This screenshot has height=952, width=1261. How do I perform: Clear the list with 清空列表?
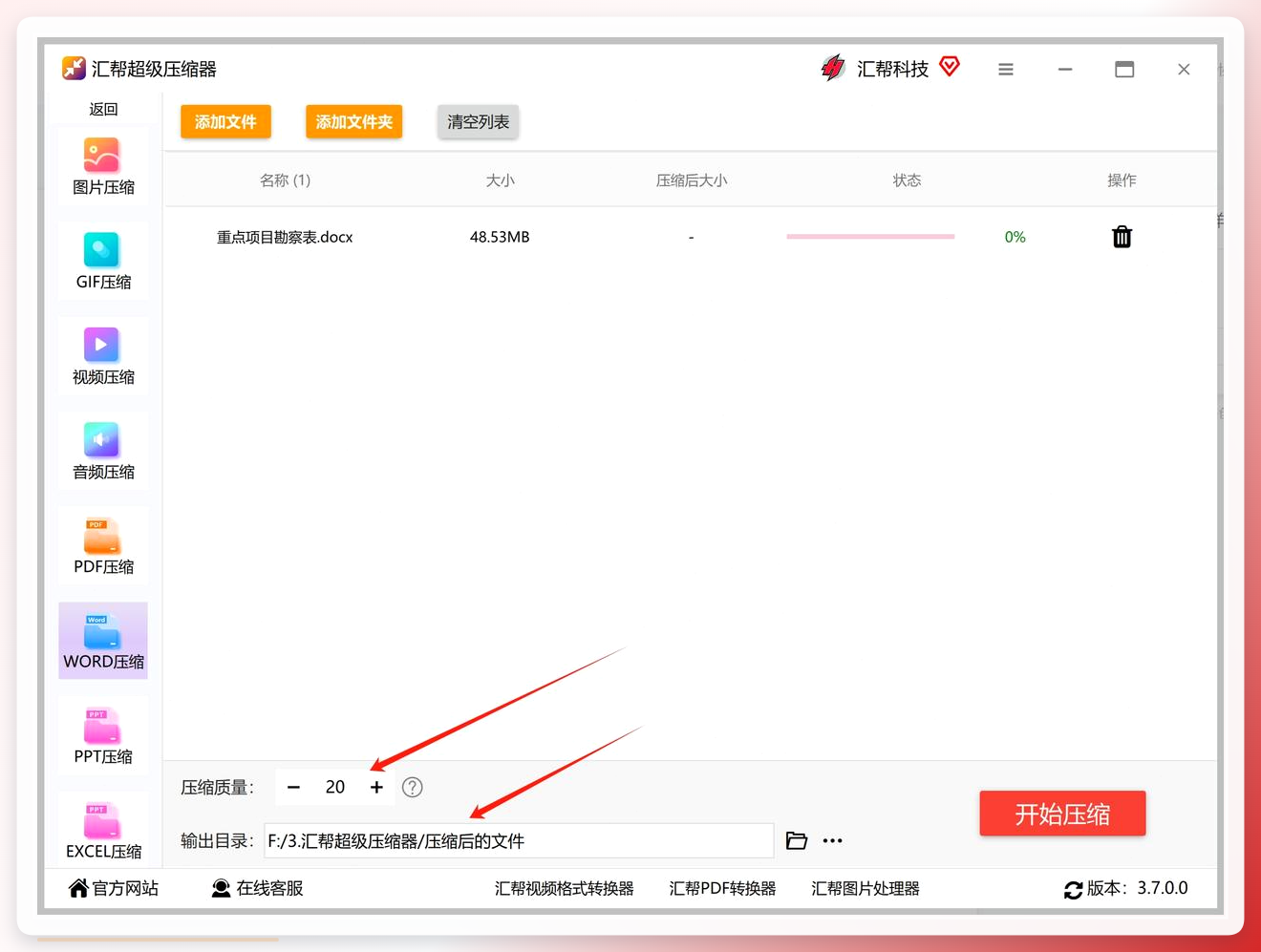point(479,121)
